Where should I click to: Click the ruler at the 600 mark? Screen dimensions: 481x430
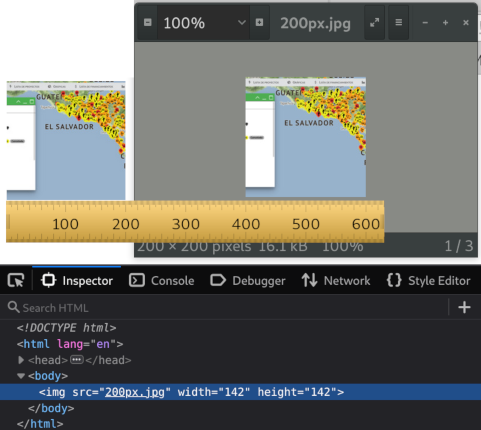click(366, 224)
